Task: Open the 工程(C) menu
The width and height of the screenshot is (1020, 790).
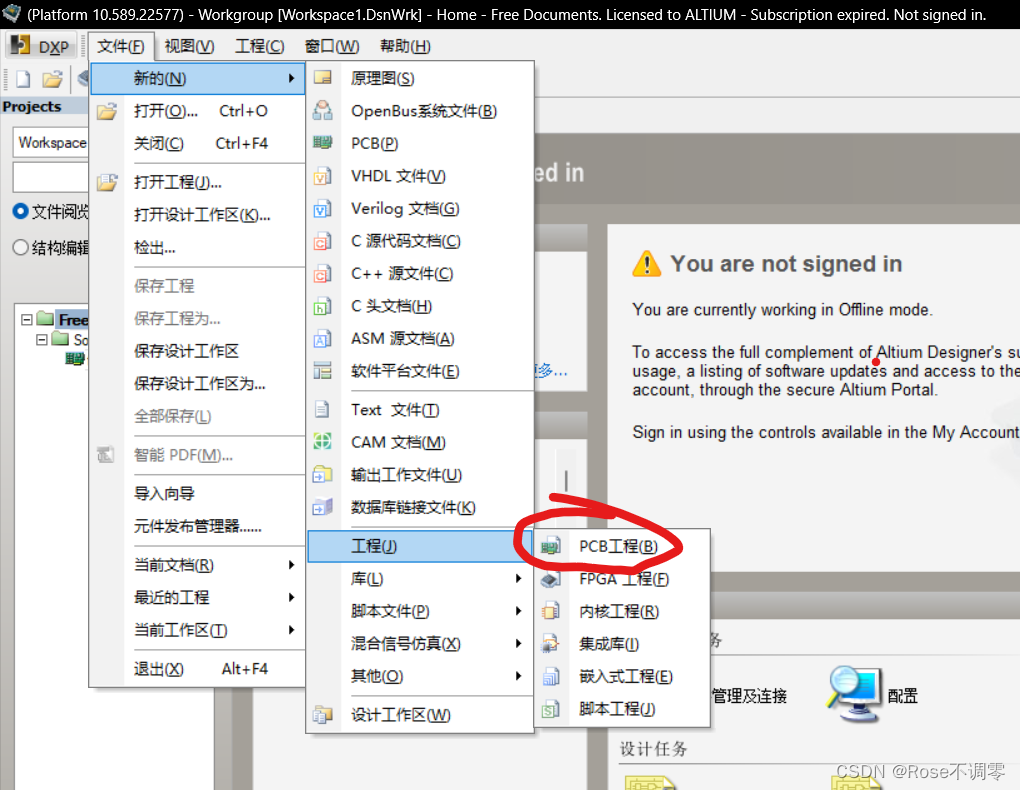Action: click(x=260, y=46)
